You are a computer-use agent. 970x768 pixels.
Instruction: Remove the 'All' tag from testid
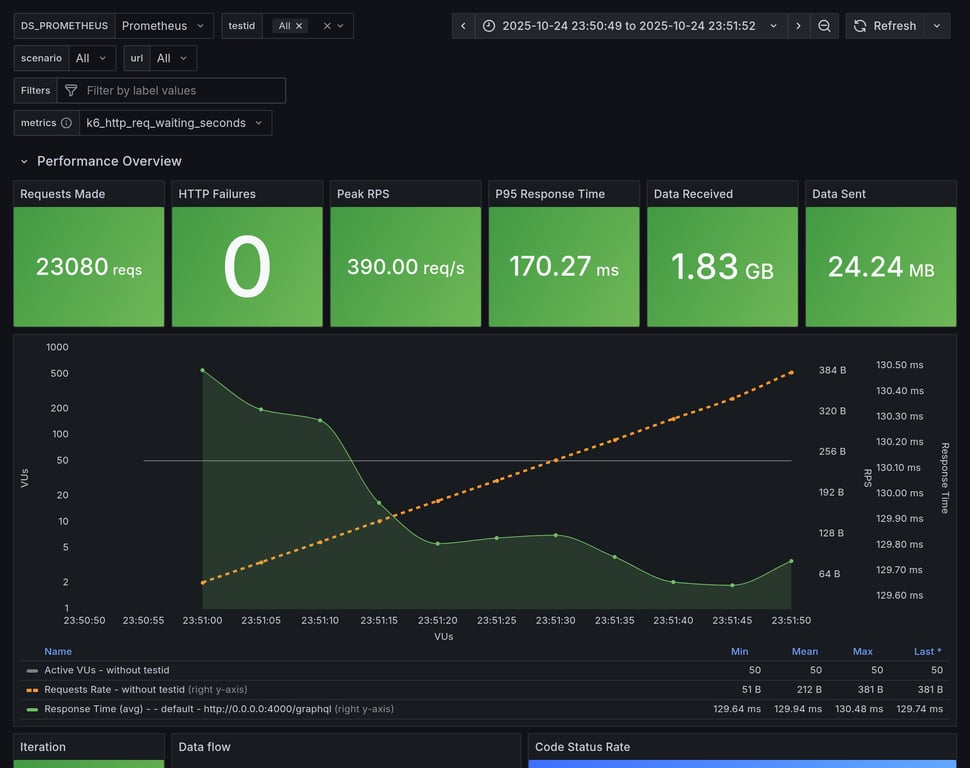(299, 26)
